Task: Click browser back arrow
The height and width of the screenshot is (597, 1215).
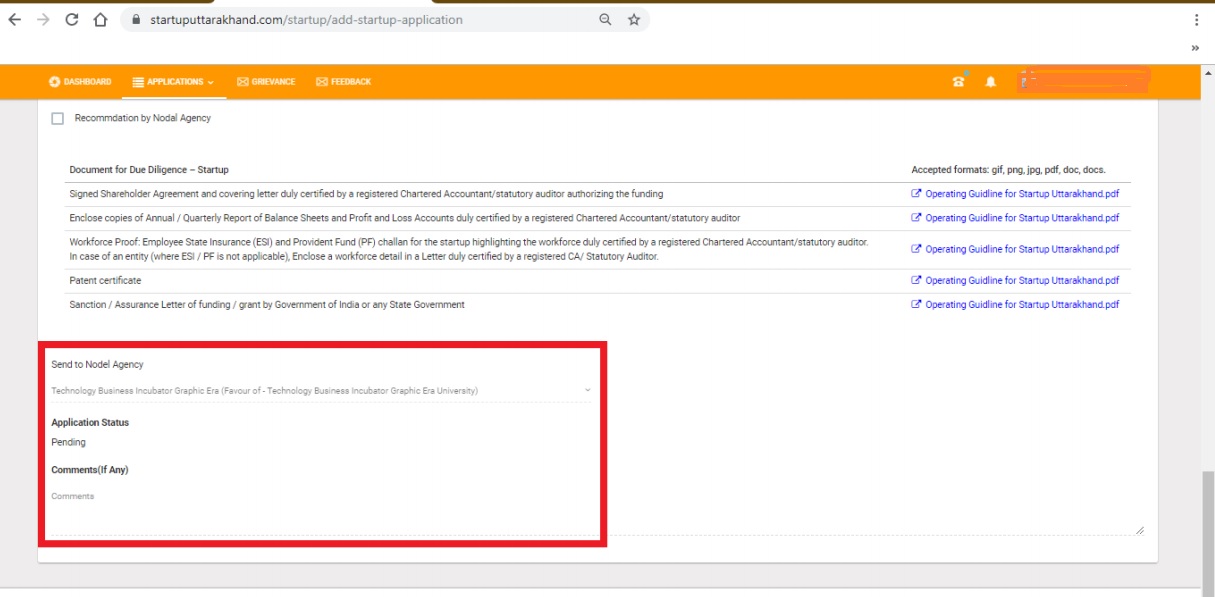Action: pos(14,20)
